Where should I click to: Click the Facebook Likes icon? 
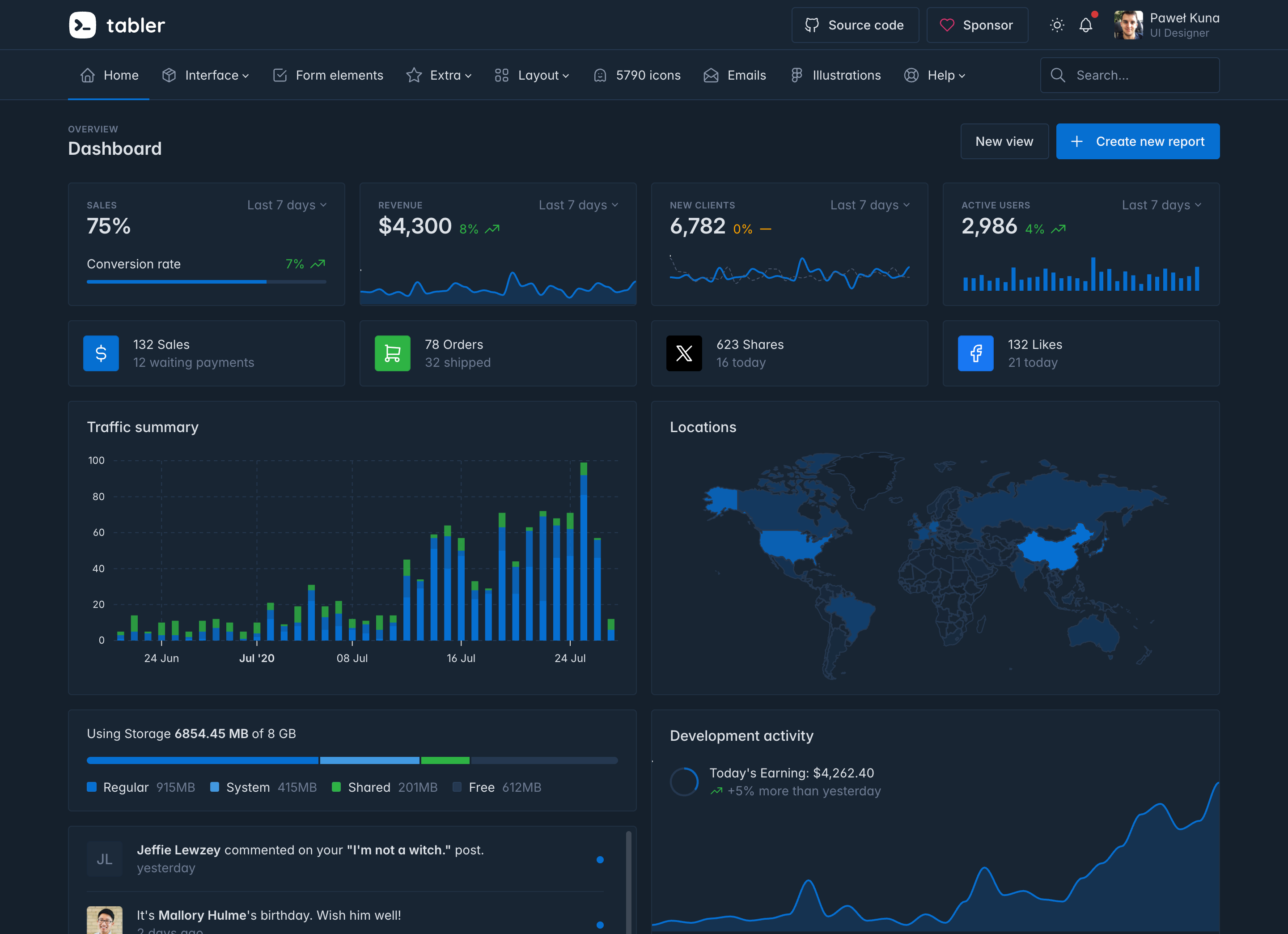tap(975, 353)
